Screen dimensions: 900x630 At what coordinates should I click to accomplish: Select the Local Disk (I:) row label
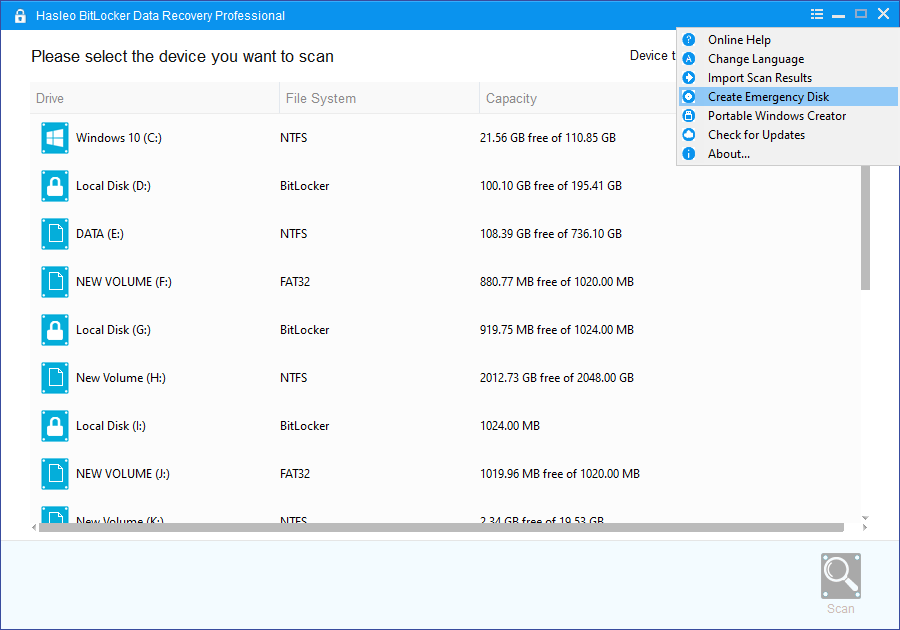coord(111,426)
